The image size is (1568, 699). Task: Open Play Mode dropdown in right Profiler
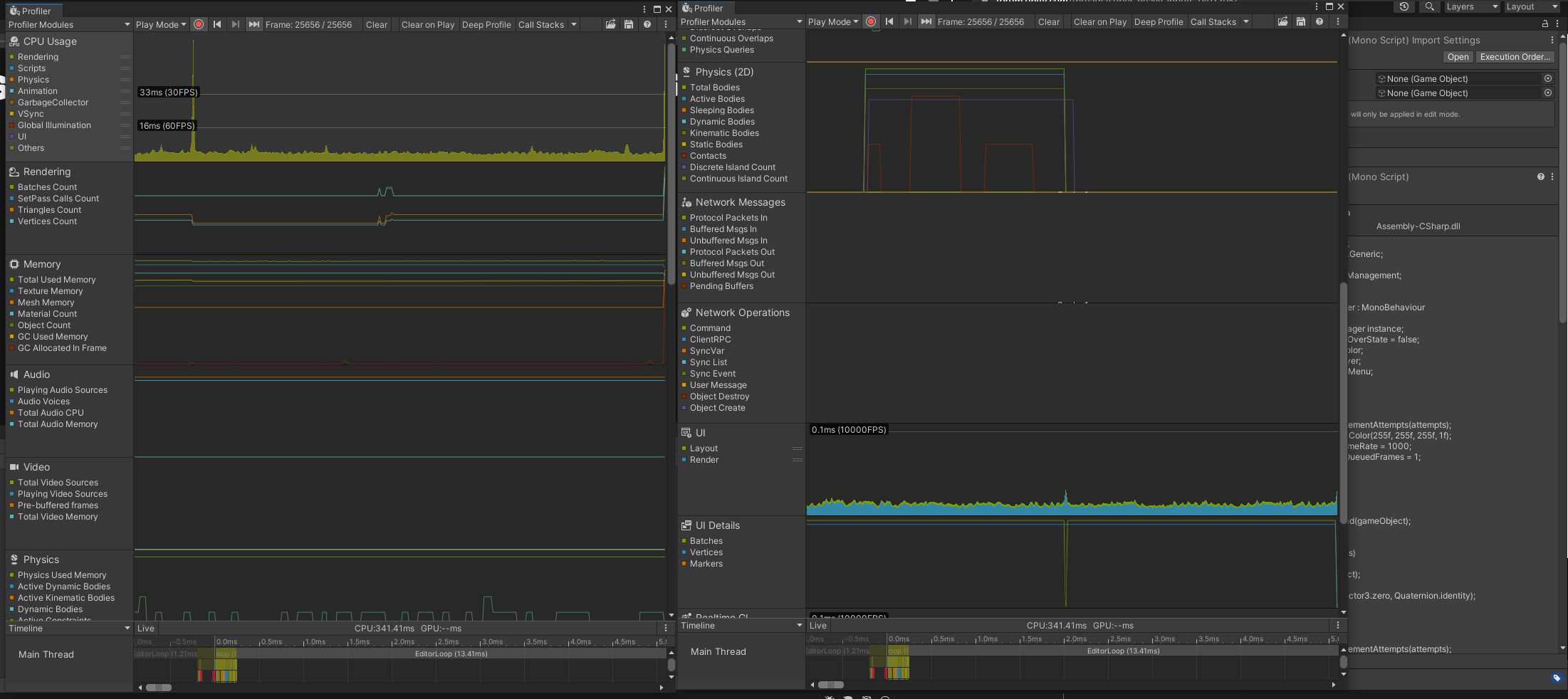[833, 21]
